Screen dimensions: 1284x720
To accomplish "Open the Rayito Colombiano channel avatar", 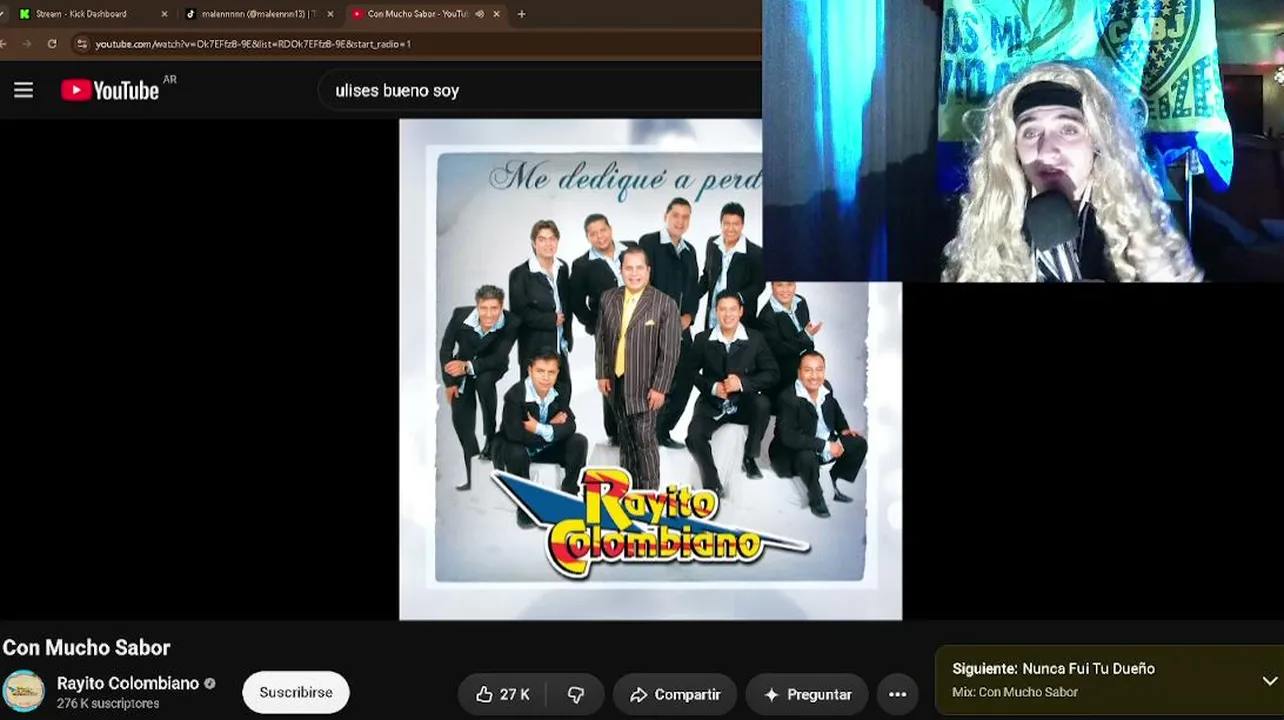I will [23, 691].
